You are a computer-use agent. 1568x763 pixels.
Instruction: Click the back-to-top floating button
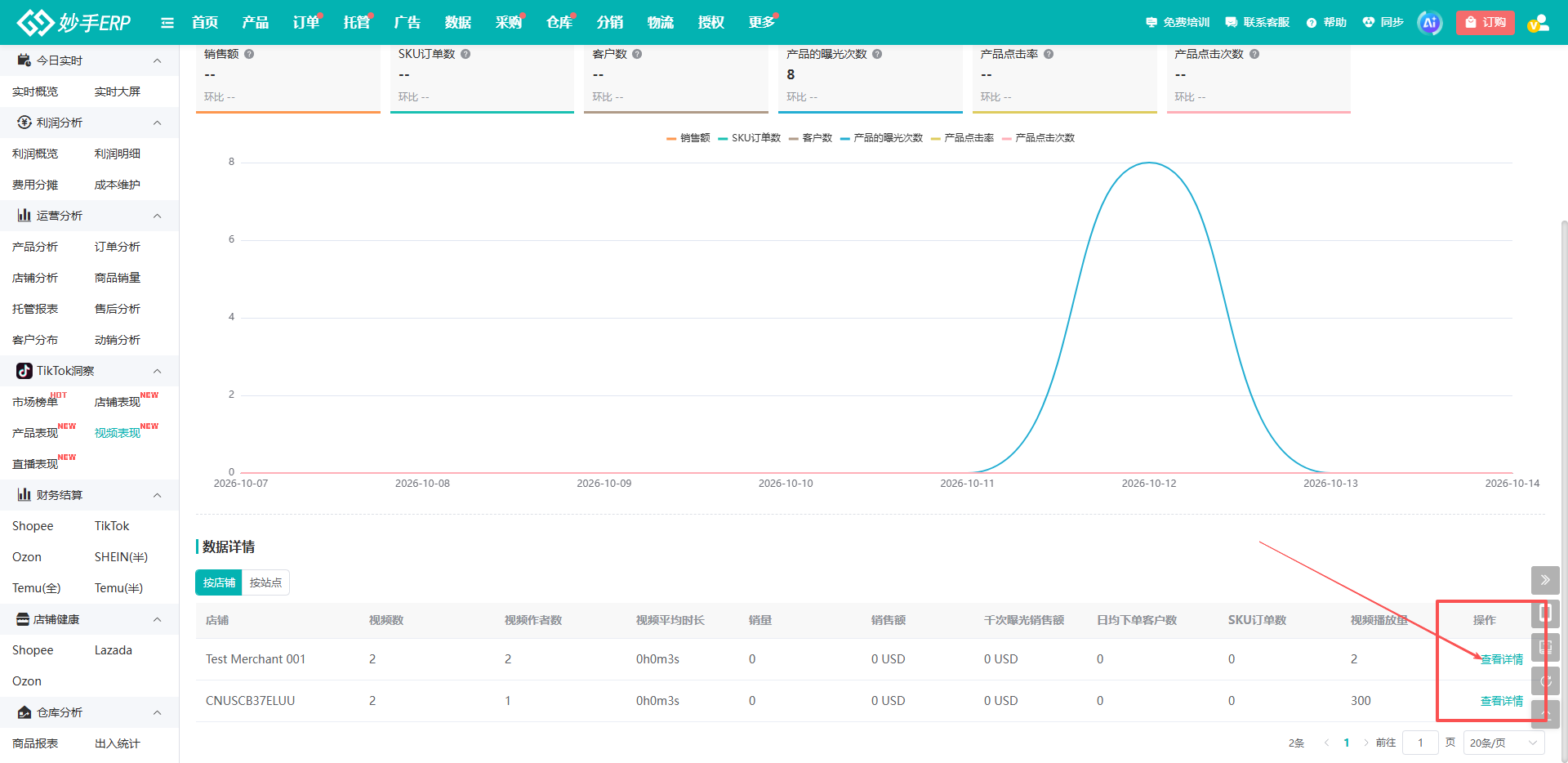point(1545,714)
